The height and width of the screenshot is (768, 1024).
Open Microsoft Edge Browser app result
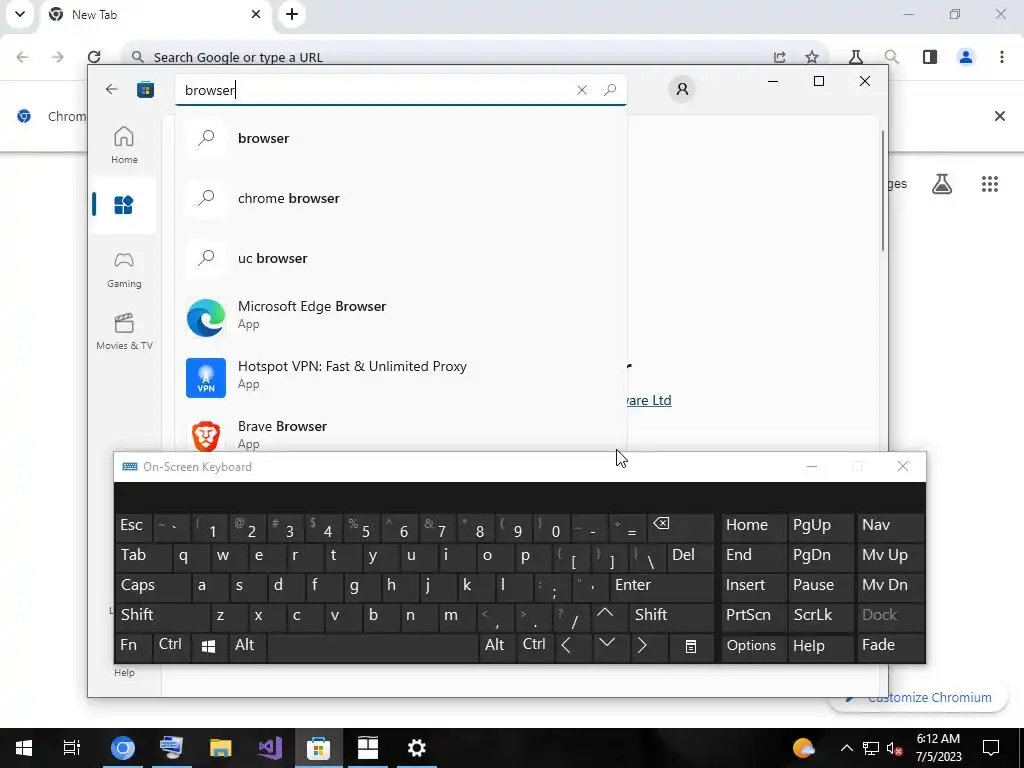pyautogui.click(x=401, y=316)
